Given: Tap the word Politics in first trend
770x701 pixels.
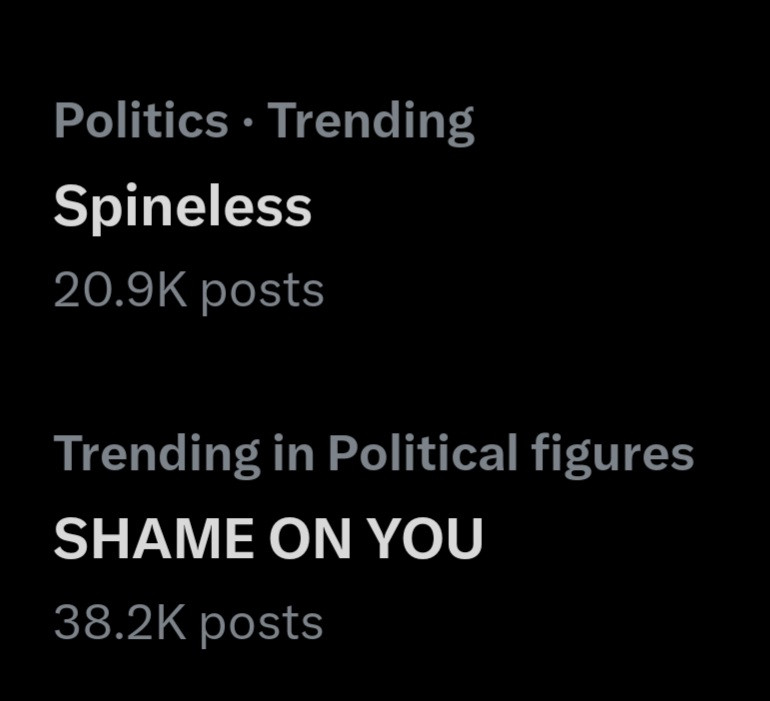Looking at the screenshot, I should pos(140,122).
